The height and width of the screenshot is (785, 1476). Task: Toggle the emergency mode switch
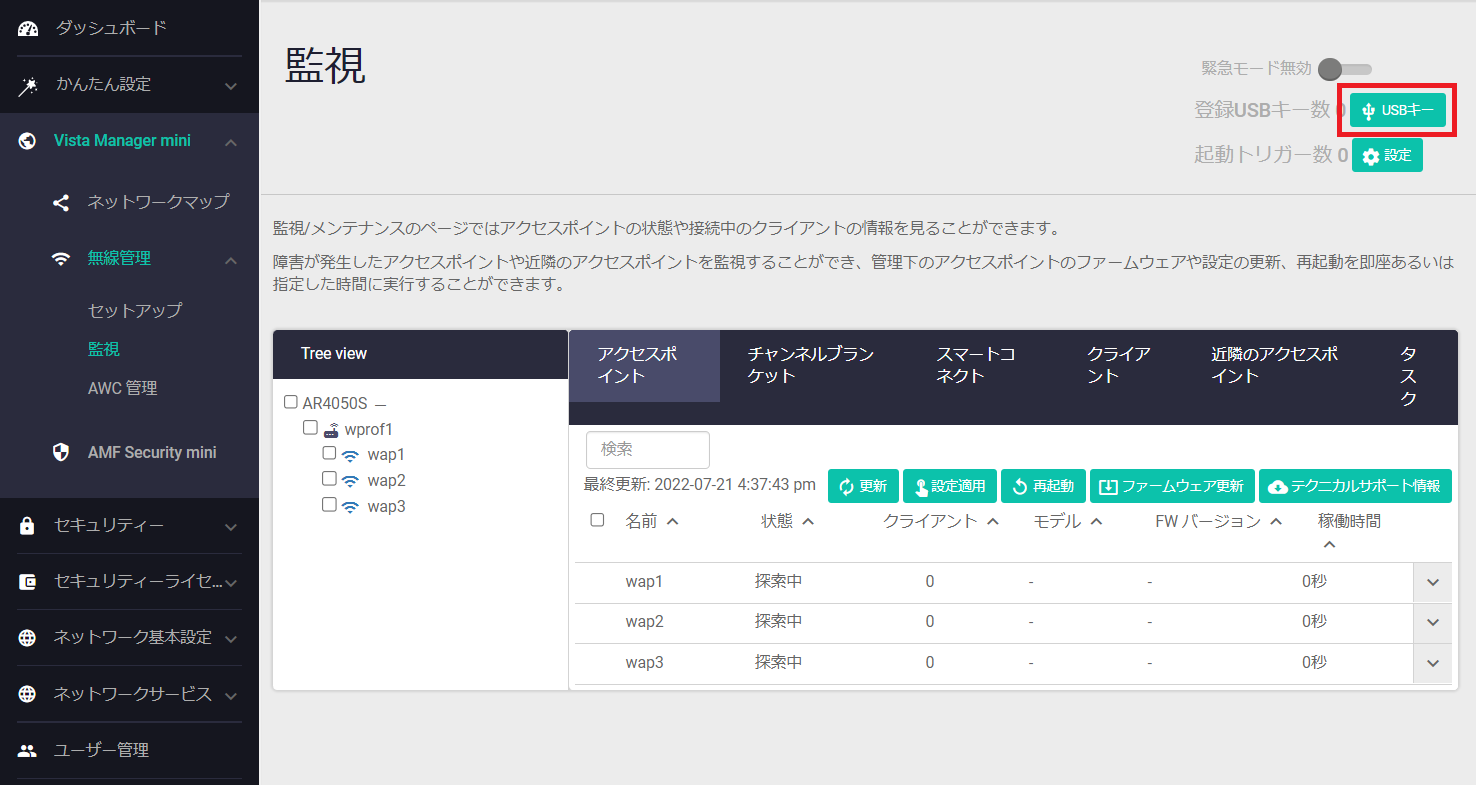1344,69
